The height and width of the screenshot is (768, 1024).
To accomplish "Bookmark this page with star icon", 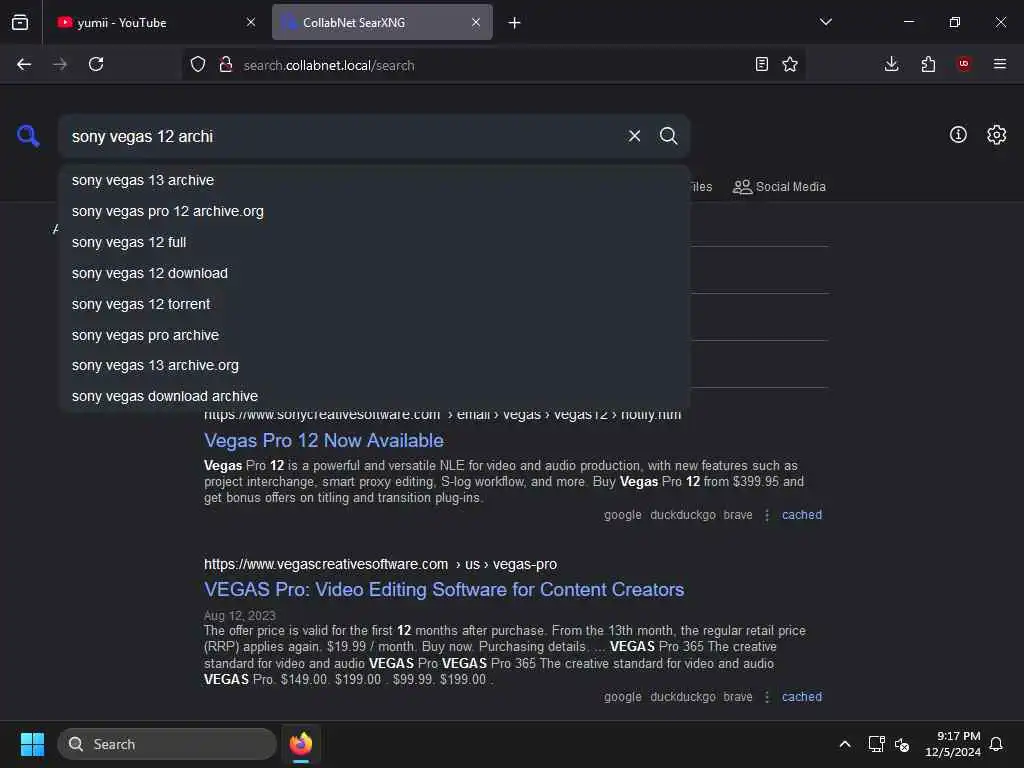I will click(790, 64).
